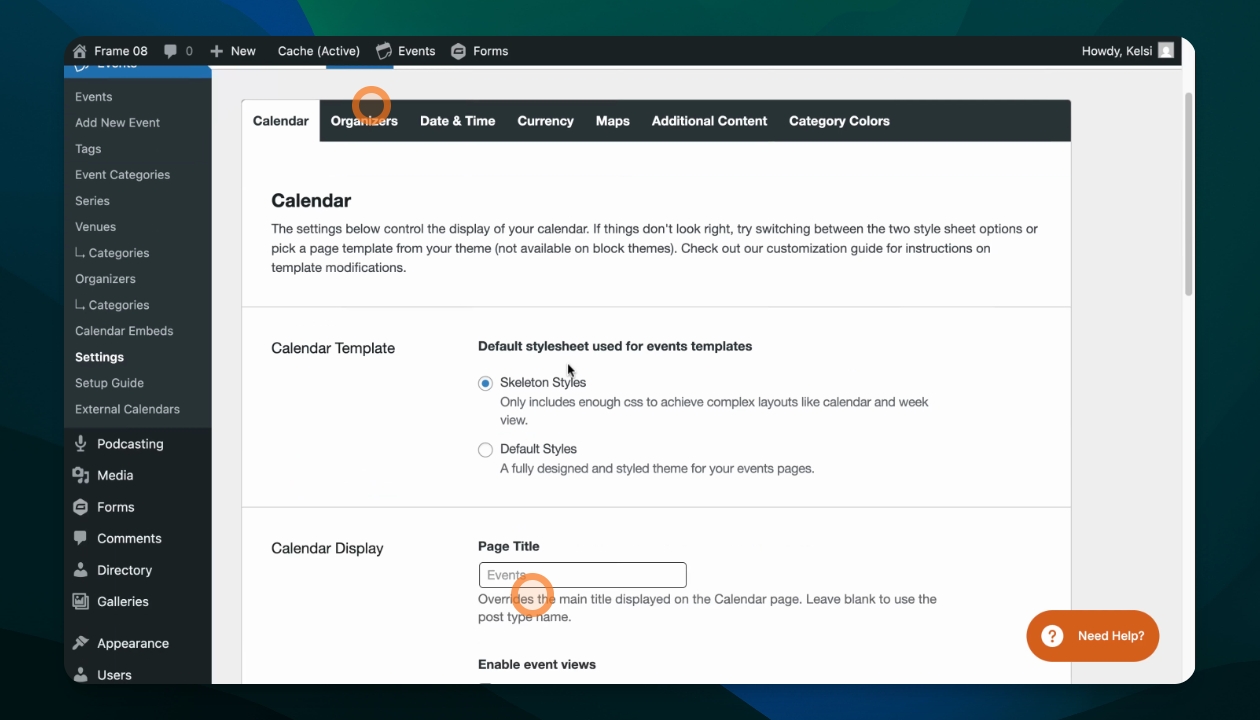Click the Directory person icon in sidebar
Viewport: 1260px width, 720px height.
pyautogui.click(x=81, y=570)
